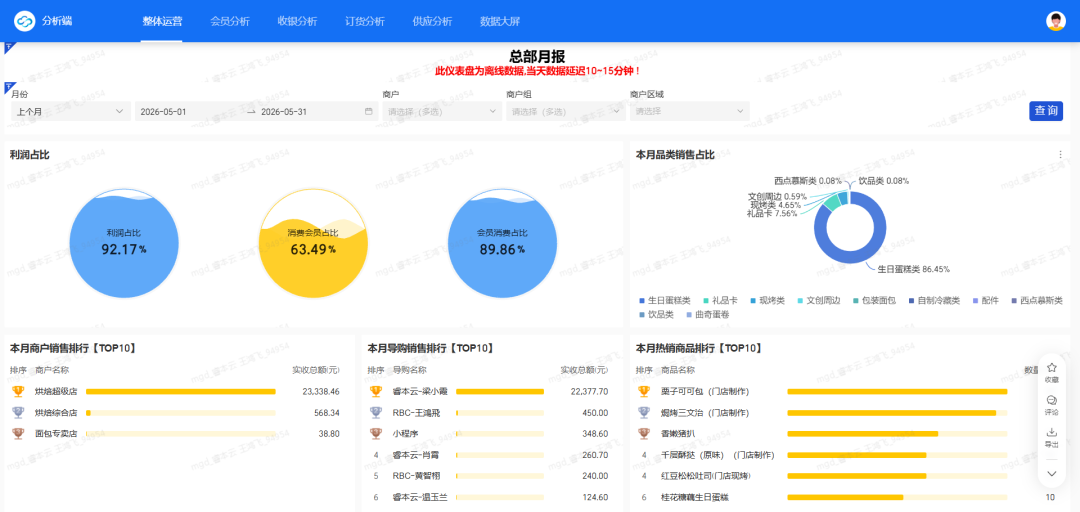Open the date range calendar icon
Screen dimensions: 1080x512
pos(368,111)
